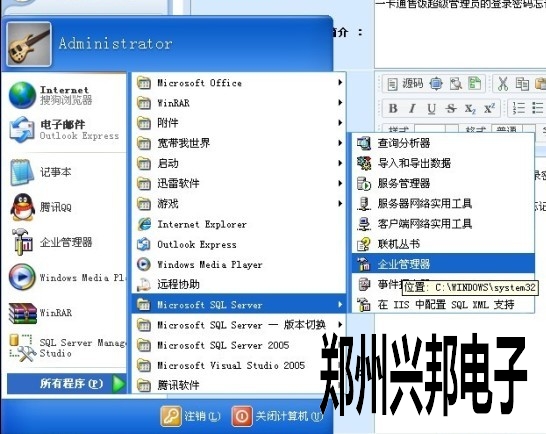Click 关闭计算机 shutdown button
The height and width of the screenshot is (434, 546).
[x=278, y=416]
